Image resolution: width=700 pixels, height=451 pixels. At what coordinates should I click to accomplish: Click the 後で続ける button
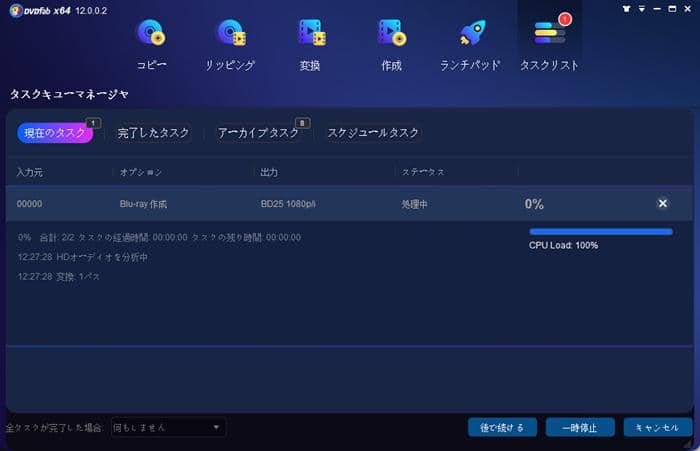coord(502,428)
